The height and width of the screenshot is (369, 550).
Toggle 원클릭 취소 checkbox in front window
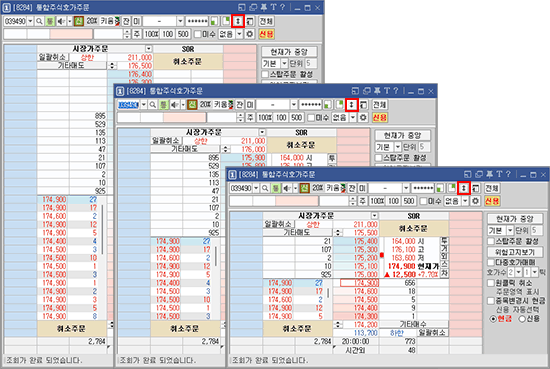pyautogui.click(x=491, y=283)
